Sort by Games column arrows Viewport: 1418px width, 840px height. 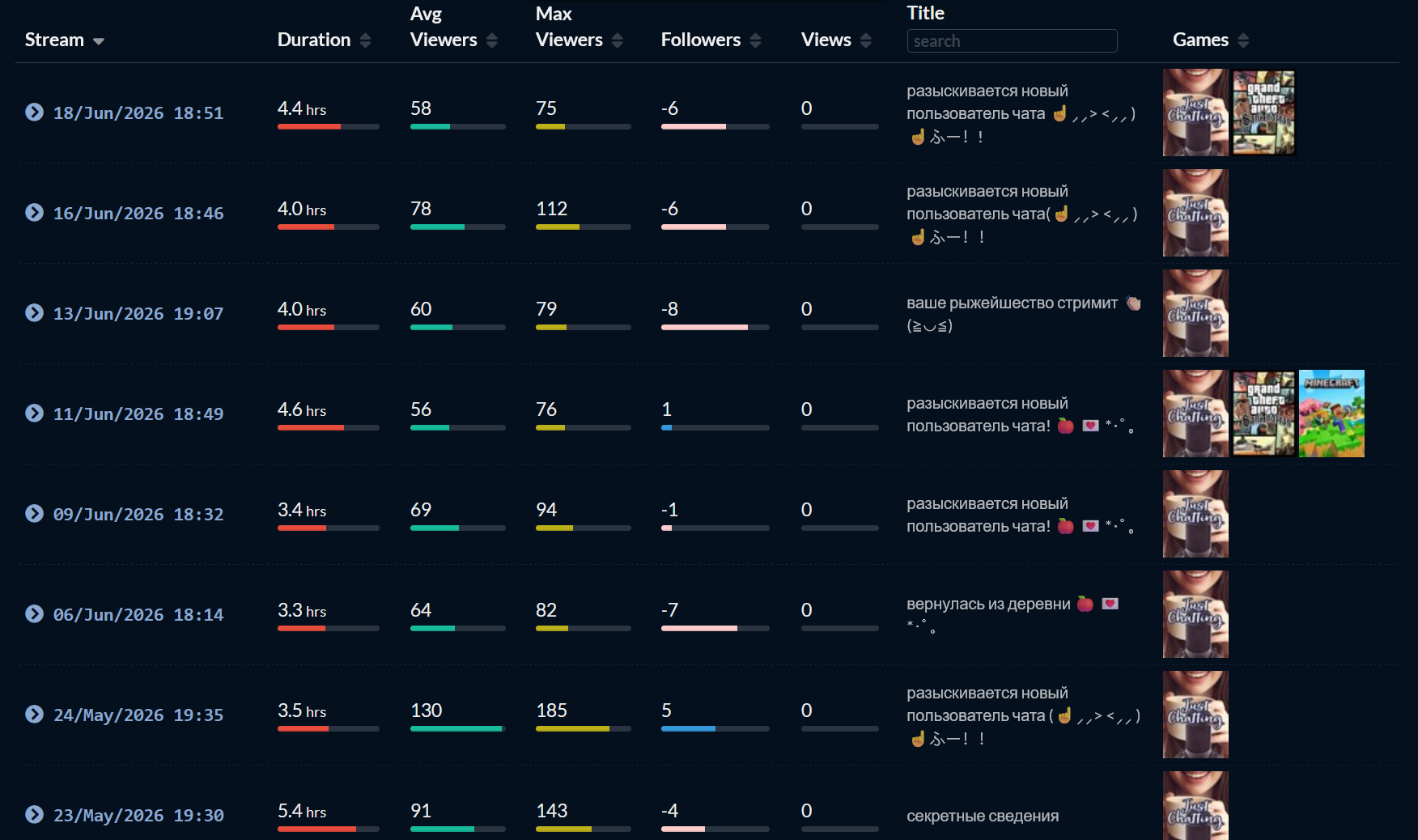pos(1243,40)
